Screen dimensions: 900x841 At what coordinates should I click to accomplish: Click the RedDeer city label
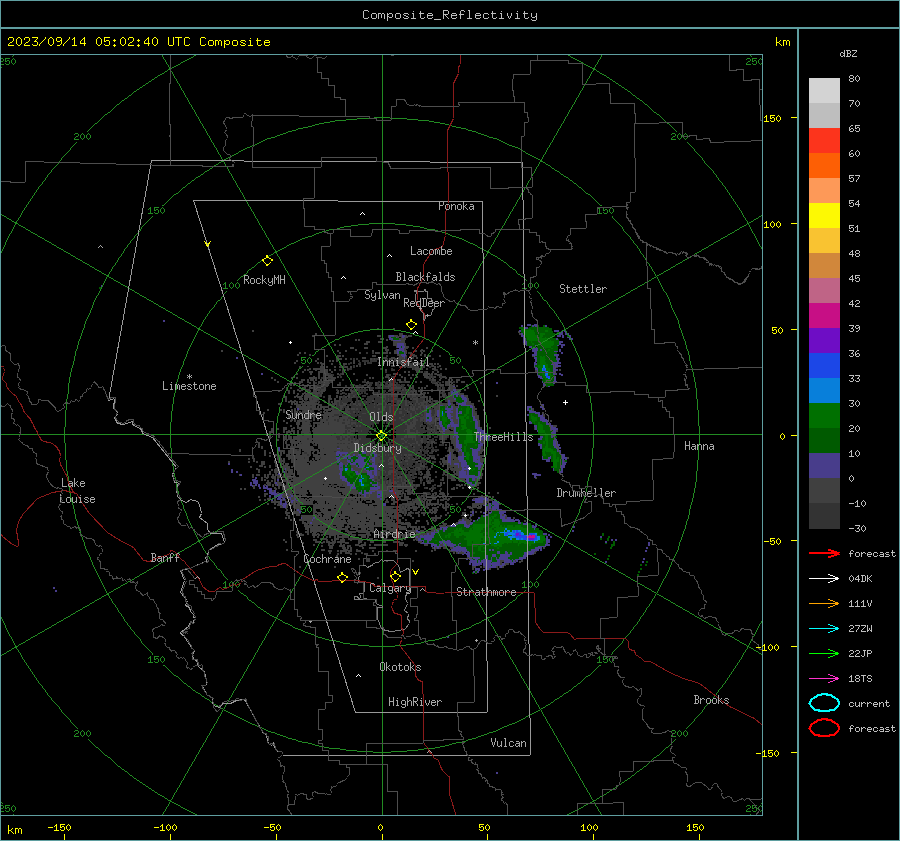[x=424, y=303]
